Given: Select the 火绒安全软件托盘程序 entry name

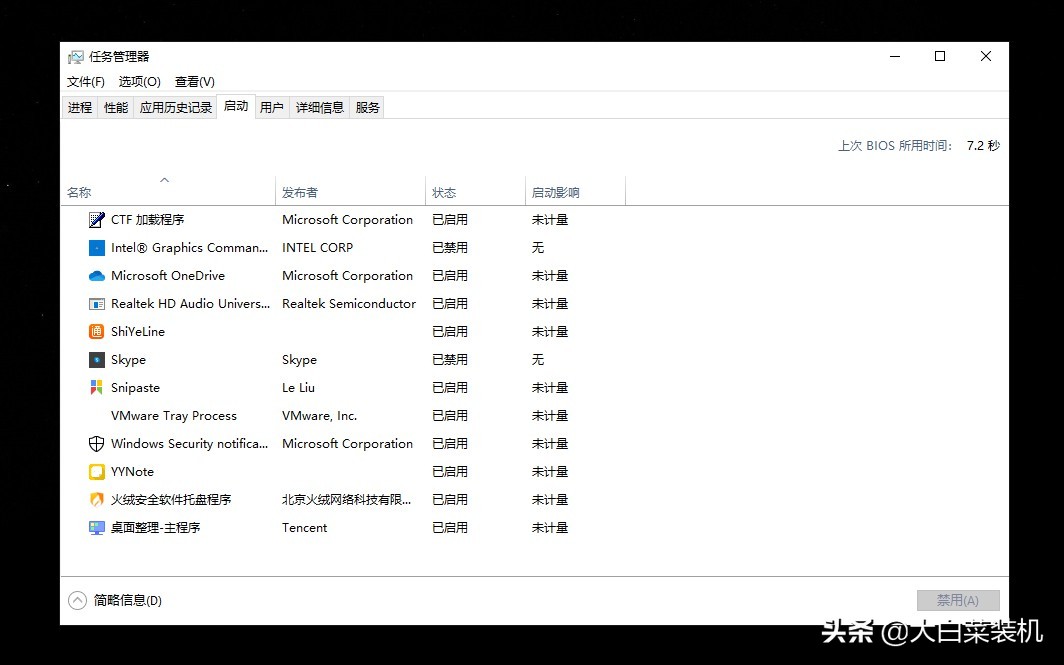Looking at the screenshot, I should (171, 499).
